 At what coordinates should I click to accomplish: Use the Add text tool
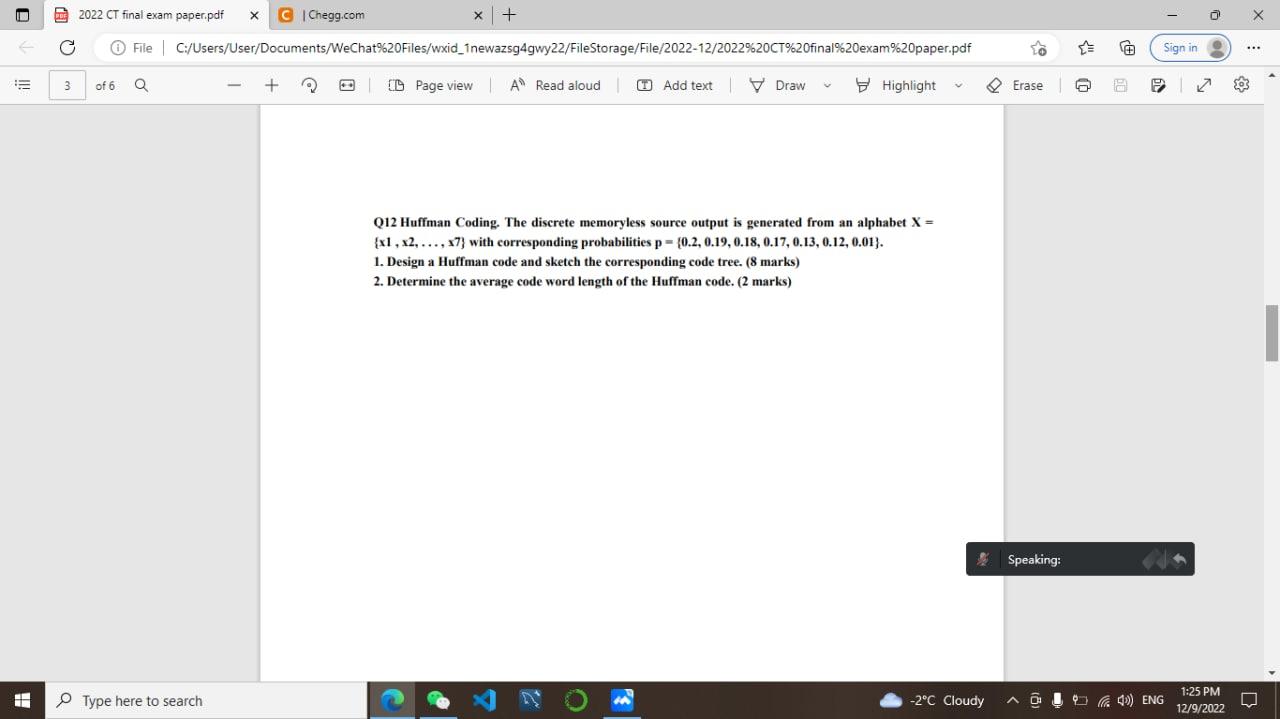pos(676,85)
